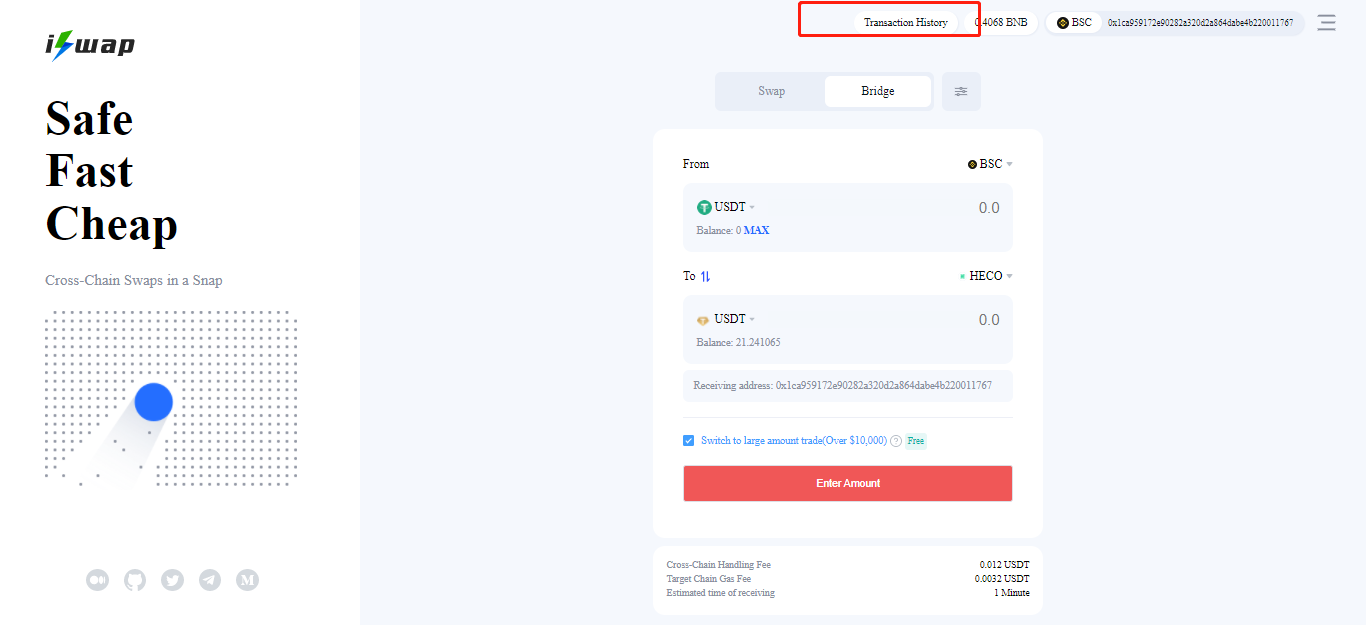
Task: Switch to the Swap tab
Action: (771, 91)
